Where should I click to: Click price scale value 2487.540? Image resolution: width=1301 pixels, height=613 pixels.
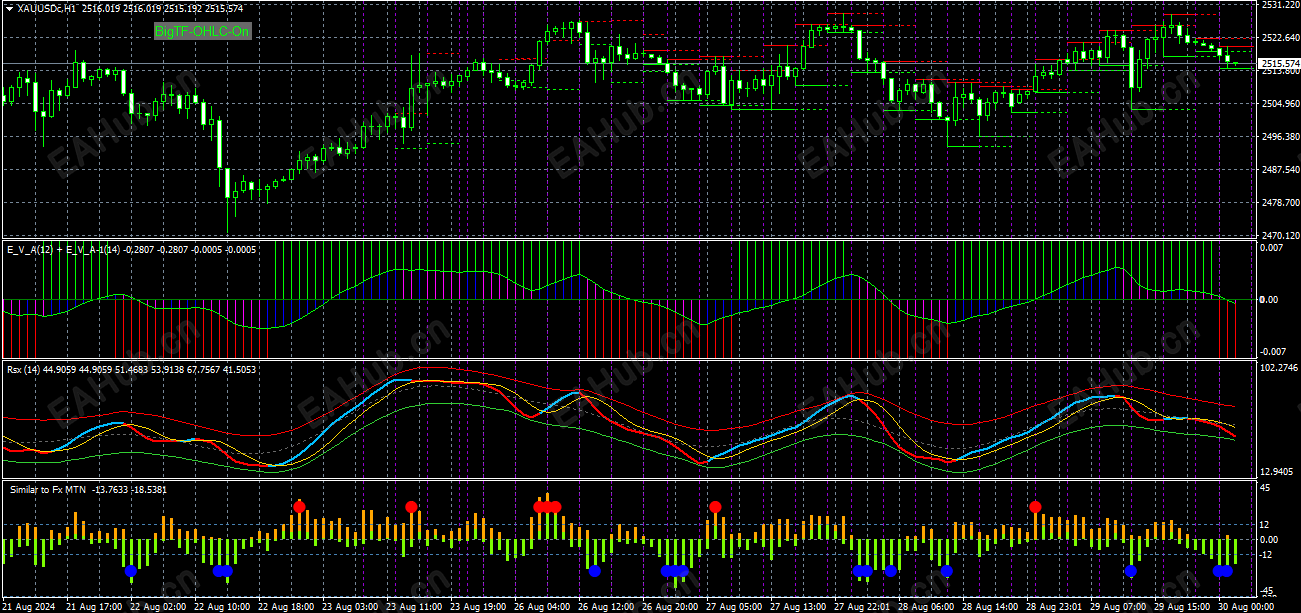[1279, 170]
